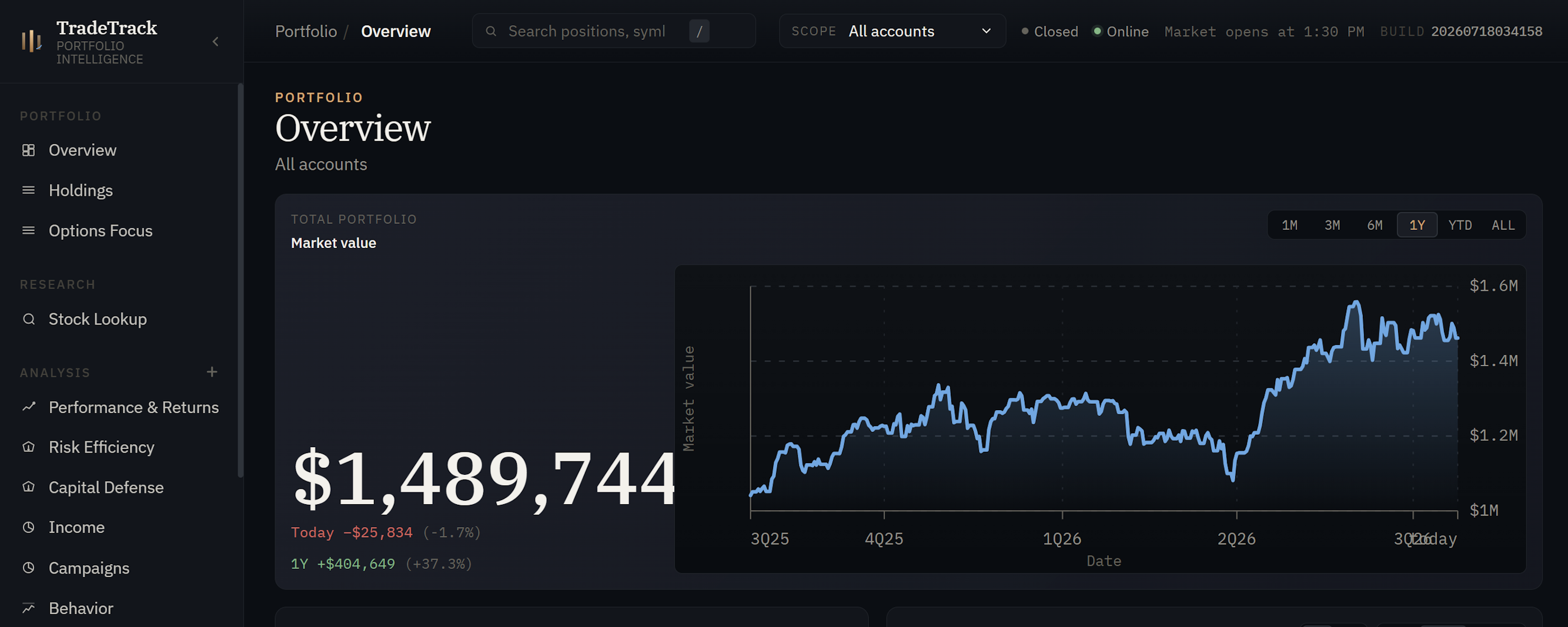This screenshot has height=627, width=1568.
Task: Click the RESEARCH section header
Action: pos(57,284)
